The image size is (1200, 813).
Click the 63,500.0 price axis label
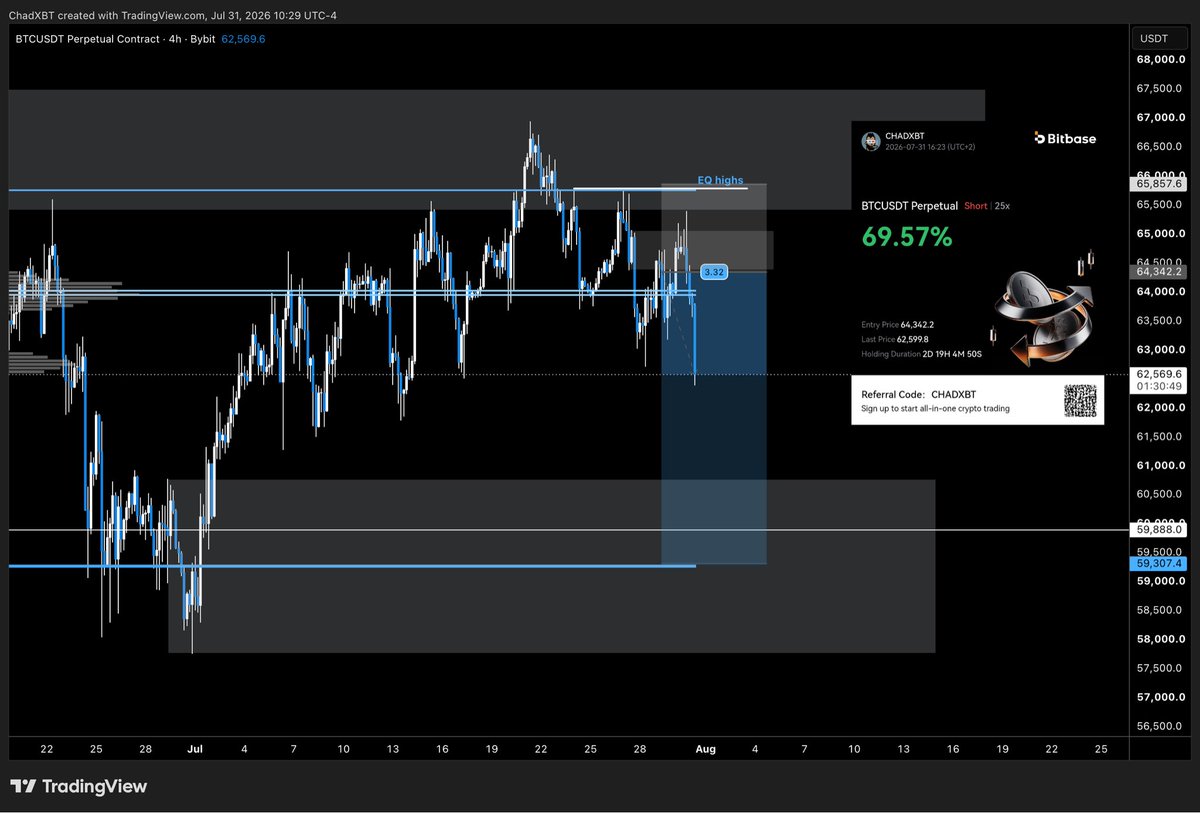(1161, 321)
